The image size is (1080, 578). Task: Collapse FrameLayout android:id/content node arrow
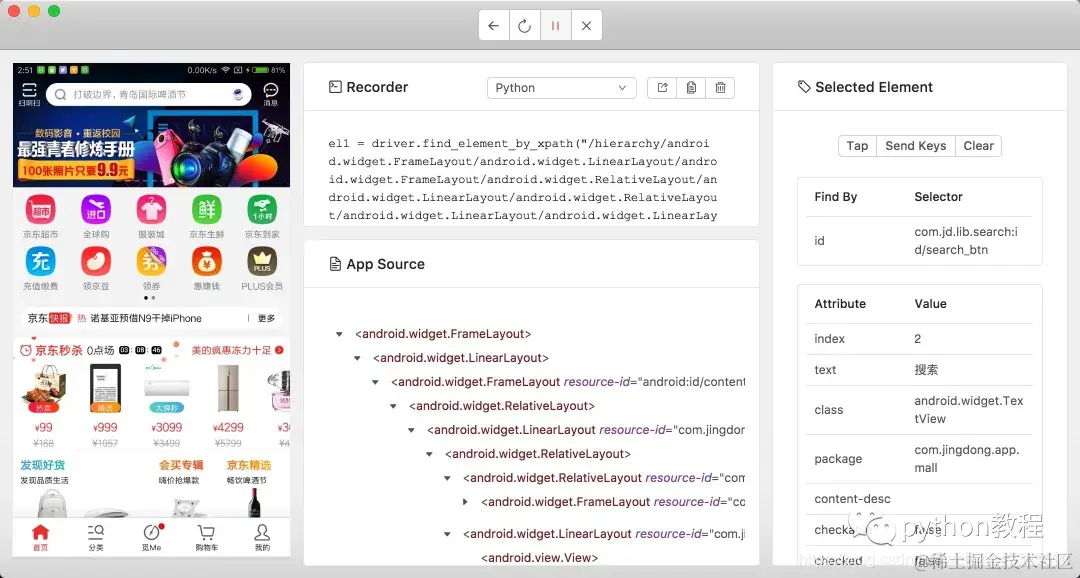coord(375,382)
